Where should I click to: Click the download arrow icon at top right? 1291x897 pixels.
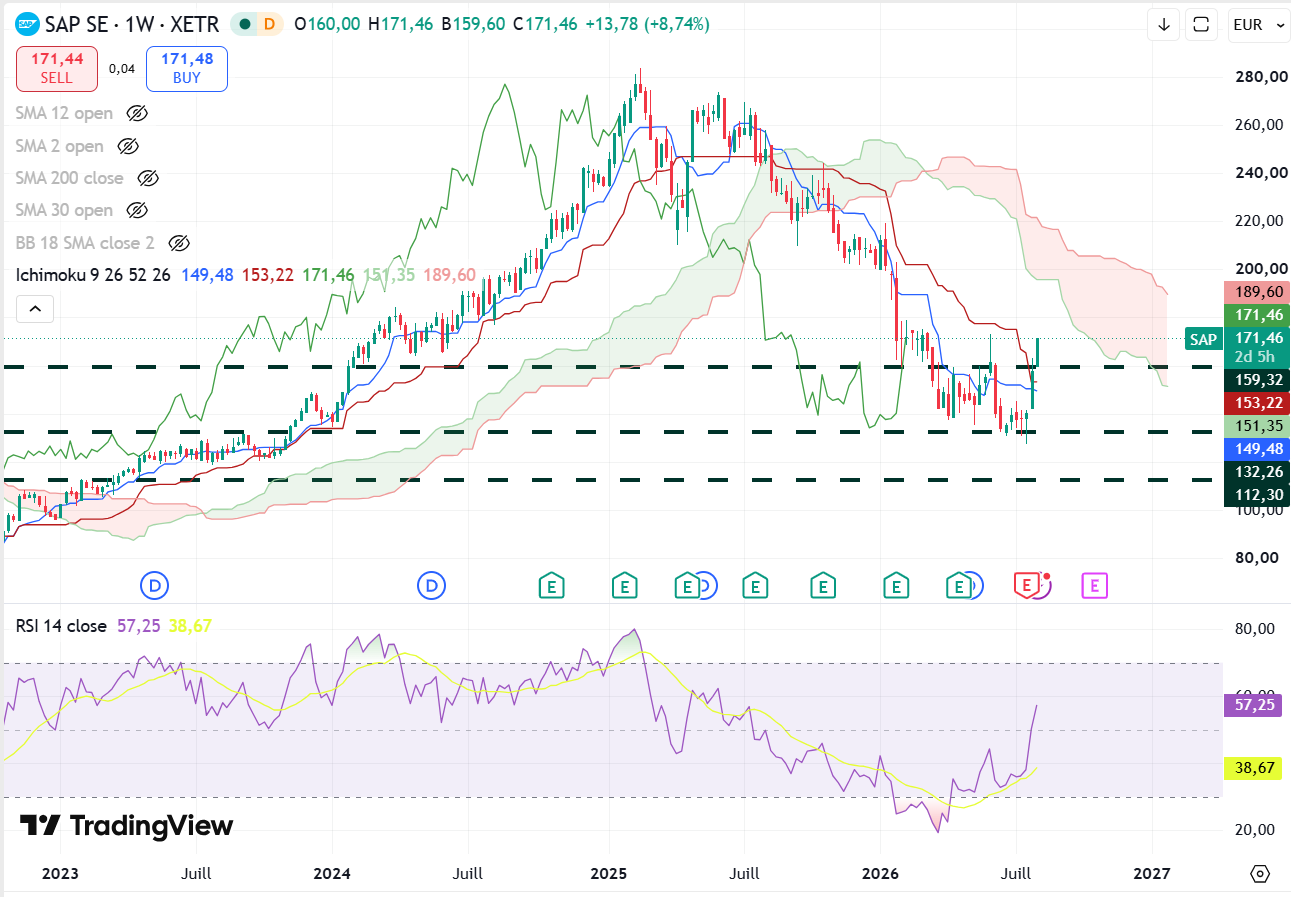1164,25
